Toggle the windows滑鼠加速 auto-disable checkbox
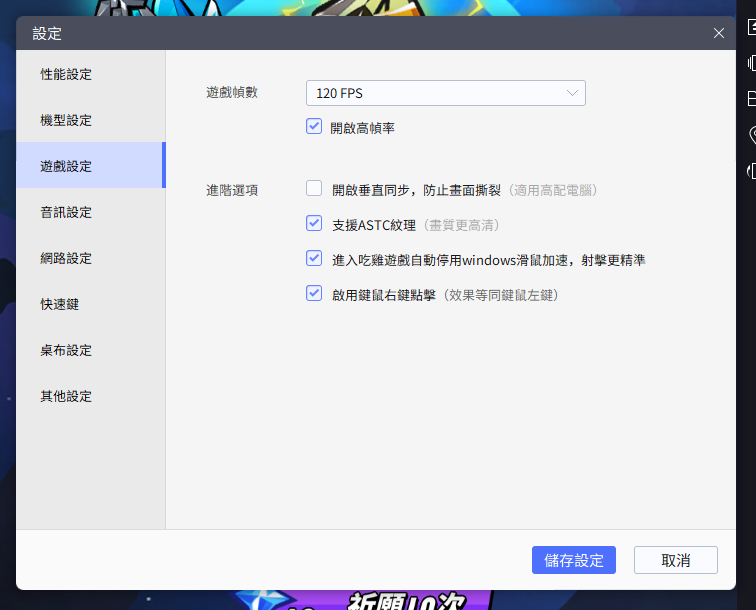Viewport: 756px width, 610px height. [314, 258]
